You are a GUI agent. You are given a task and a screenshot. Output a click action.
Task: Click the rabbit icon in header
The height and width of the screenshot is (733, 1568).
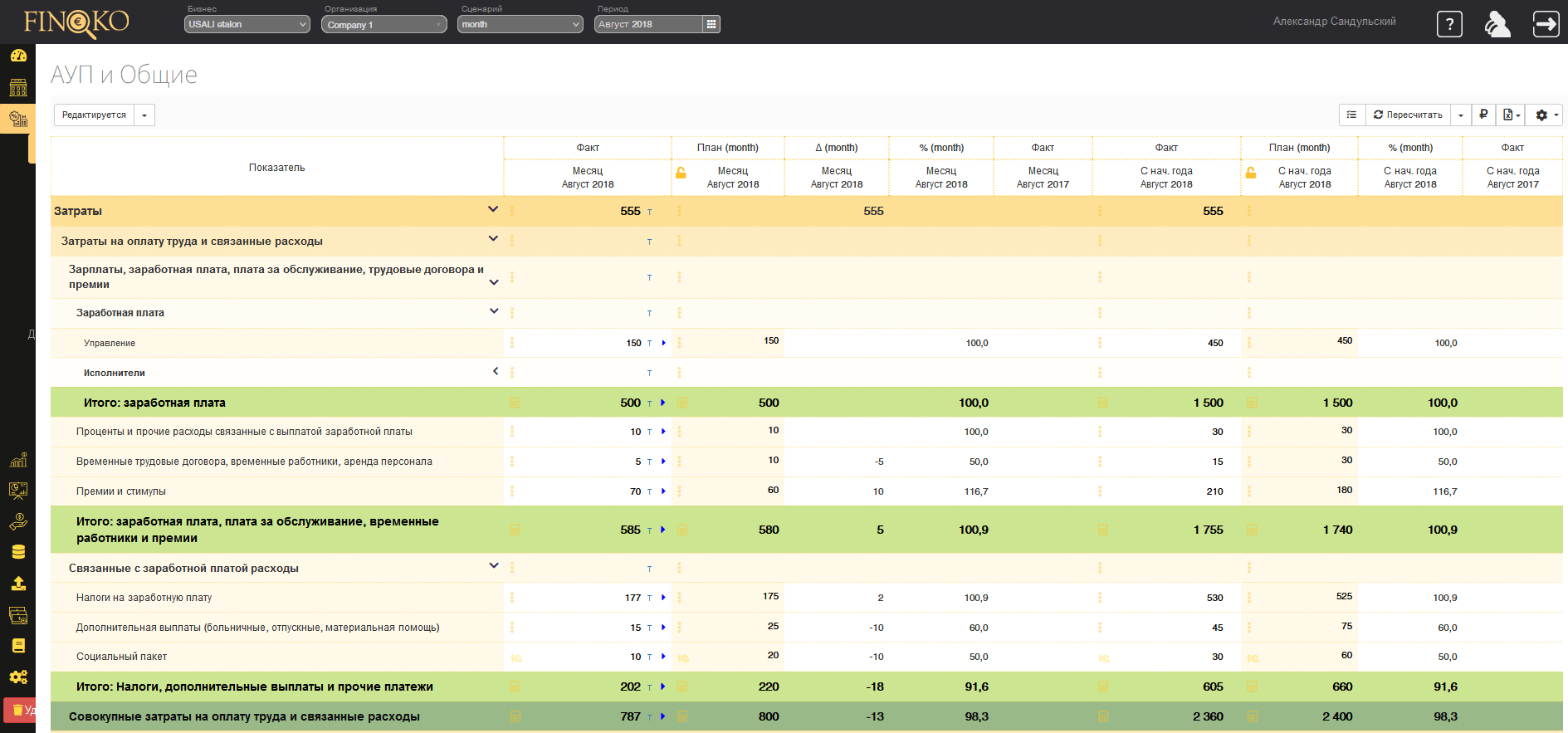[1497, 24]
